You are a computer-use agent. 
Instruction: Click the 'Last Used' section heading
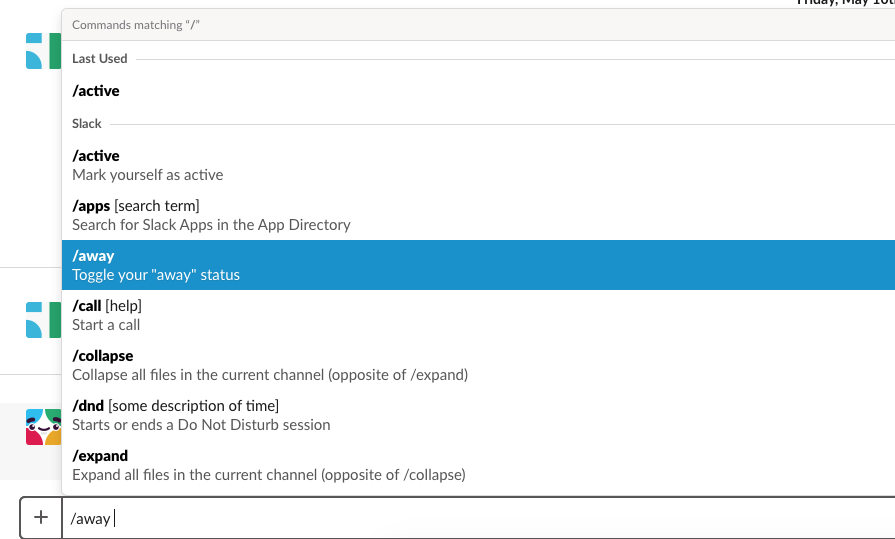(99, 59)
